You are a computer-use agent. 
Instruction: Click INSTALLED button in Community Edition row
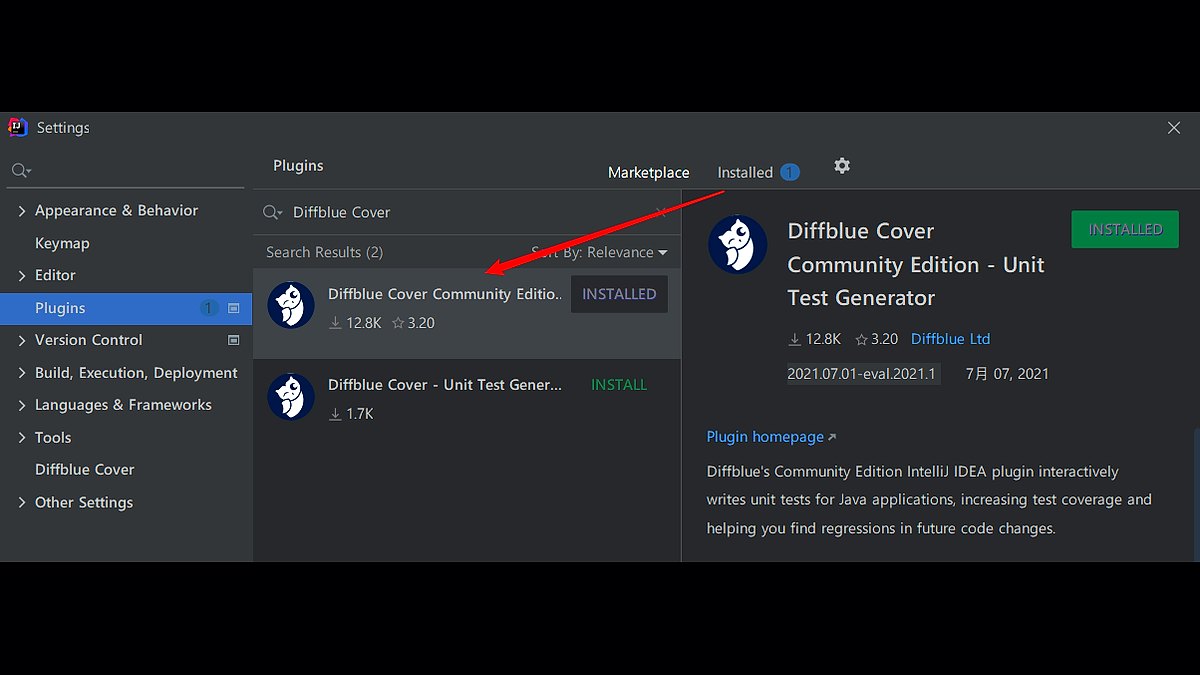click(619, 294)
